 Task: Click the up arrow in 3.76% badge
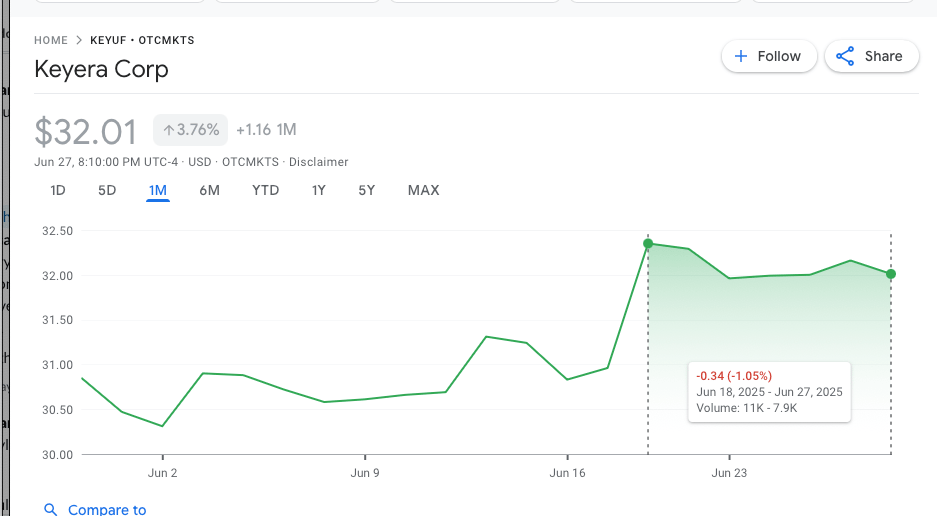coord(169,130)
